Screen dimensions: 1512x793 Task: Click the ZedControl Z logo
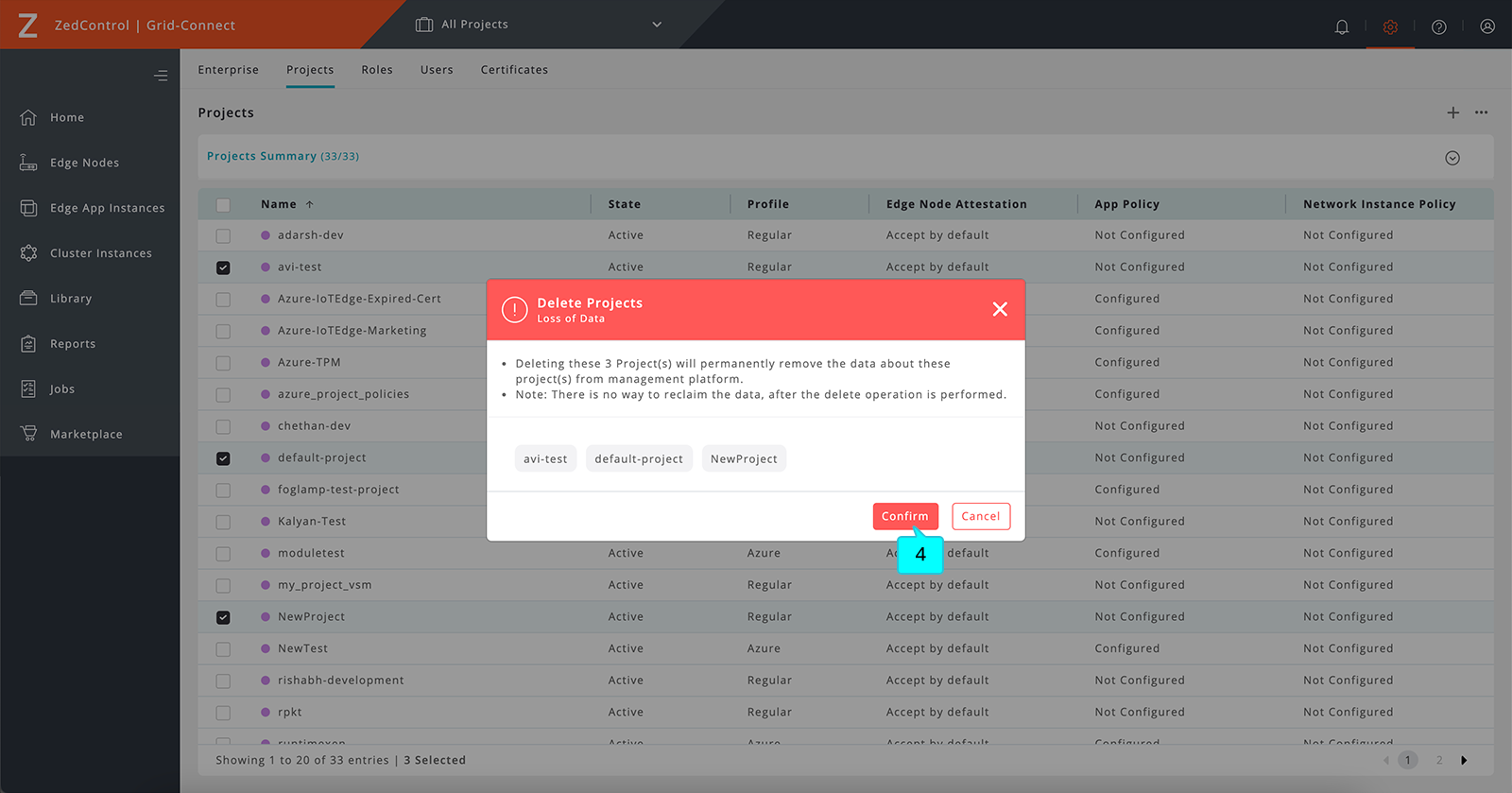pyautogui.click(x=28, y=26)
